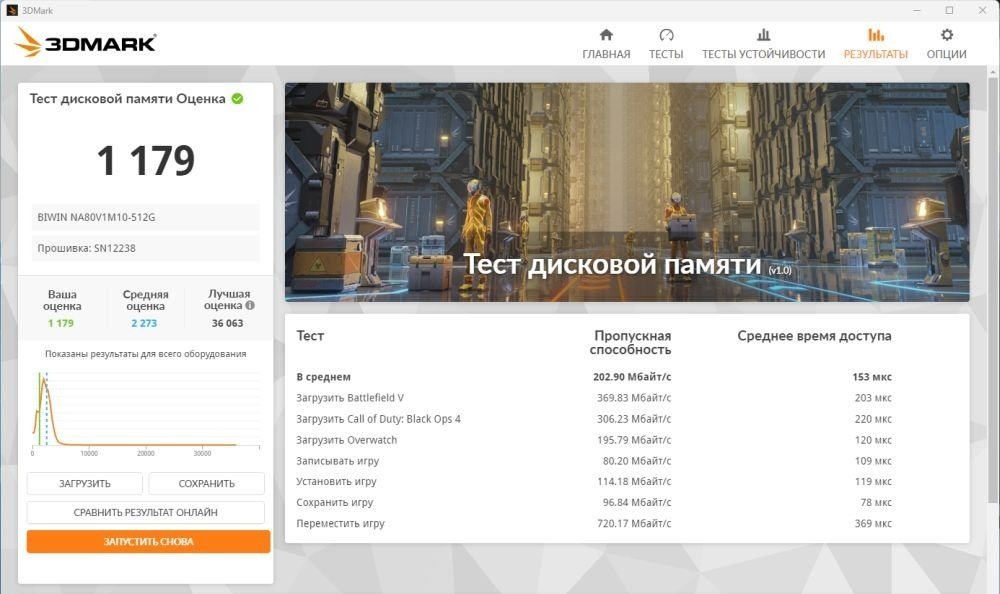
Task: Click the 3DMark app icon in title bar
Action: pos(11,10)
